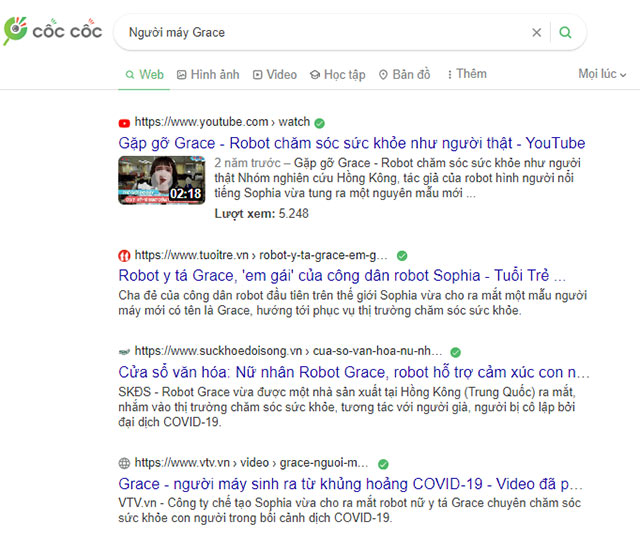Click the Tuổi Trẻ favicon icon
This screenshot has height=538, width=640.
point(124,256)
